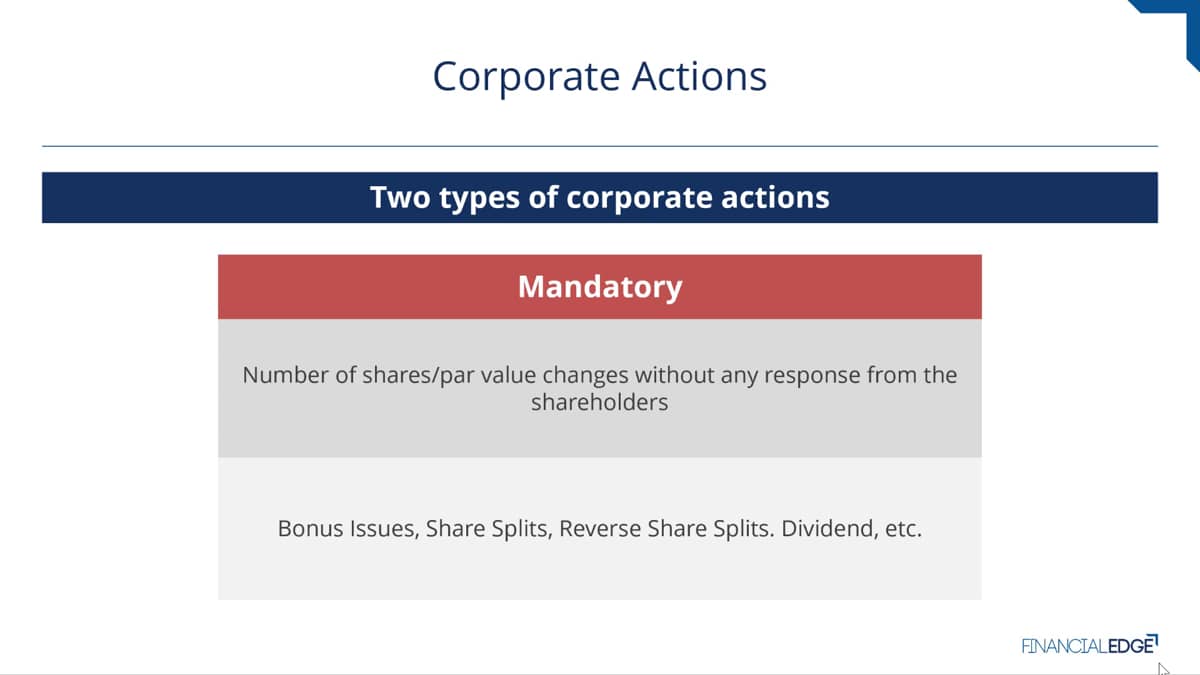Click the navy banner's left edge
The height and width of the screenshot is (675, 1200).
click(x=50, y=197)
